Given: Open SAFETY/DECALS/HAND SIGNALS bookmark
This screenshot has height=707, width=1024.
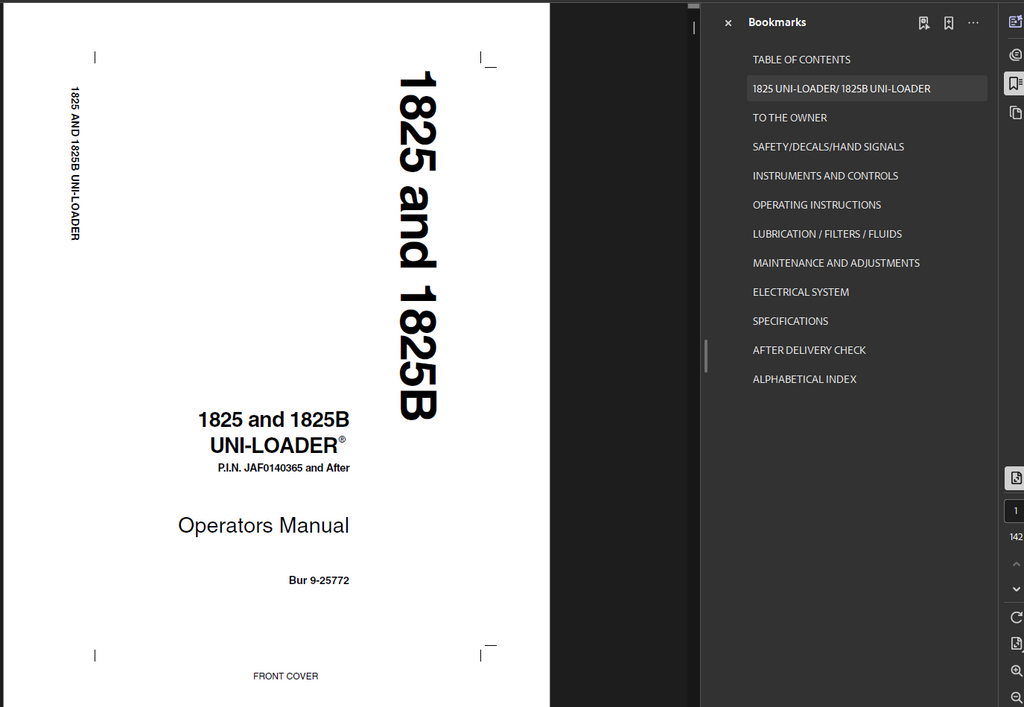Looking at the screenshot, I should [828, 147].
